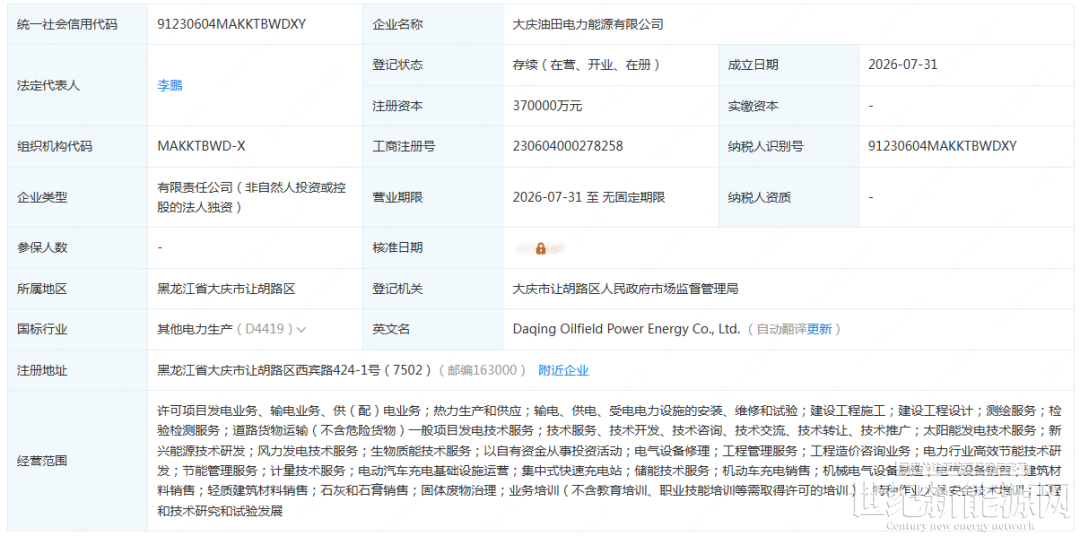Click the 所属地区 label cell
The image size is (1080, 536).
click(78, 289)
